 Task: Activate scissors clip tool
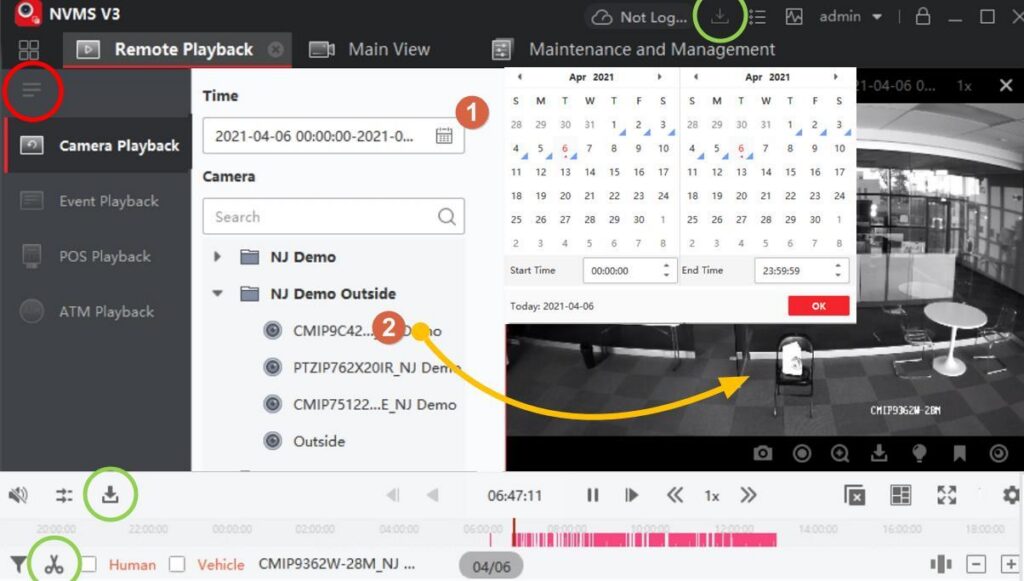pyautogui.click(x=54, y=564)
